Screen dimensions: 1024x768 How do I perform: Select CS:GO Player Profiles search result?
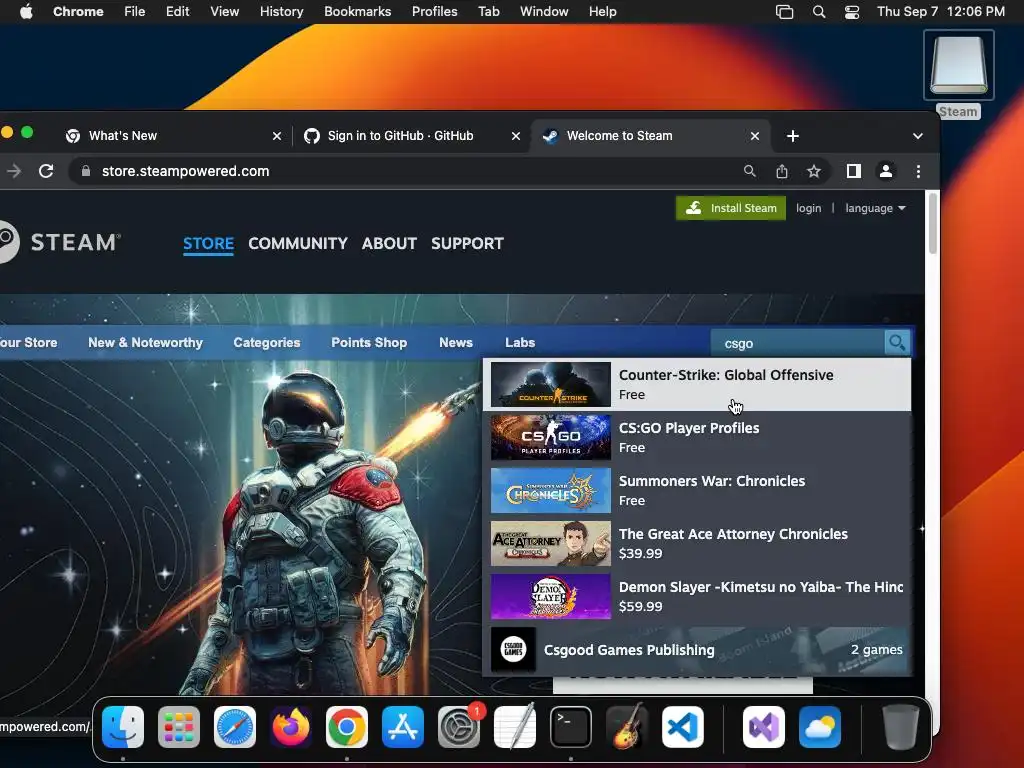[697, 438]
